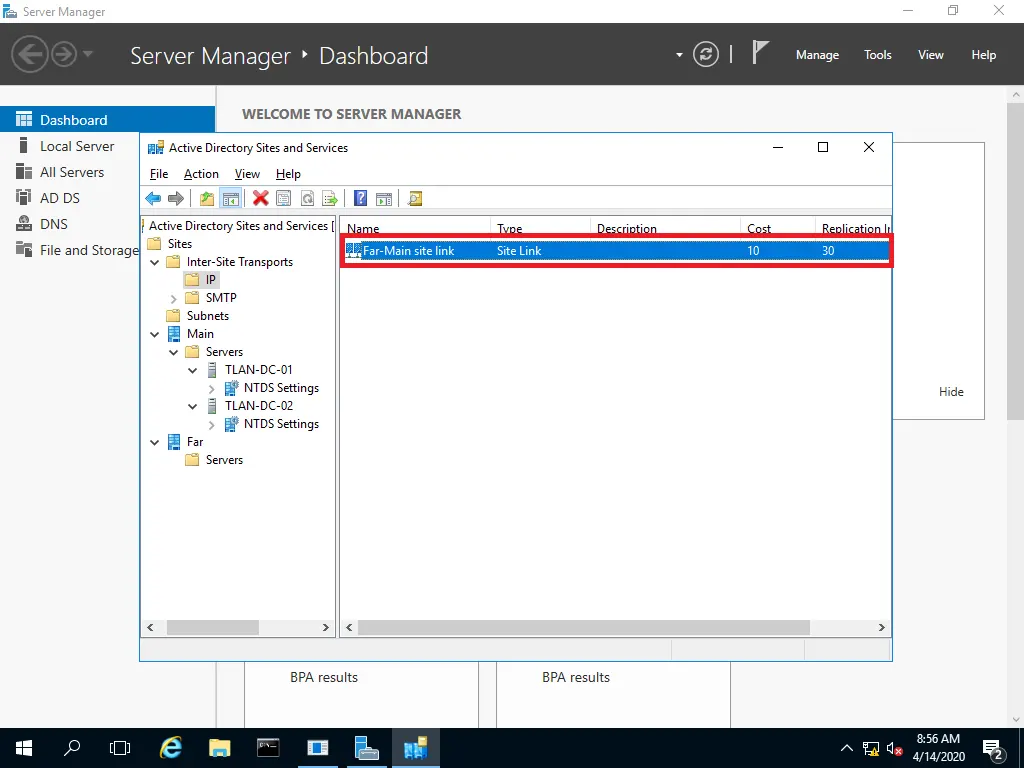The image size is (1024, 768).
Task: Select the IP folder in the tree
Action: click(210, 280)
